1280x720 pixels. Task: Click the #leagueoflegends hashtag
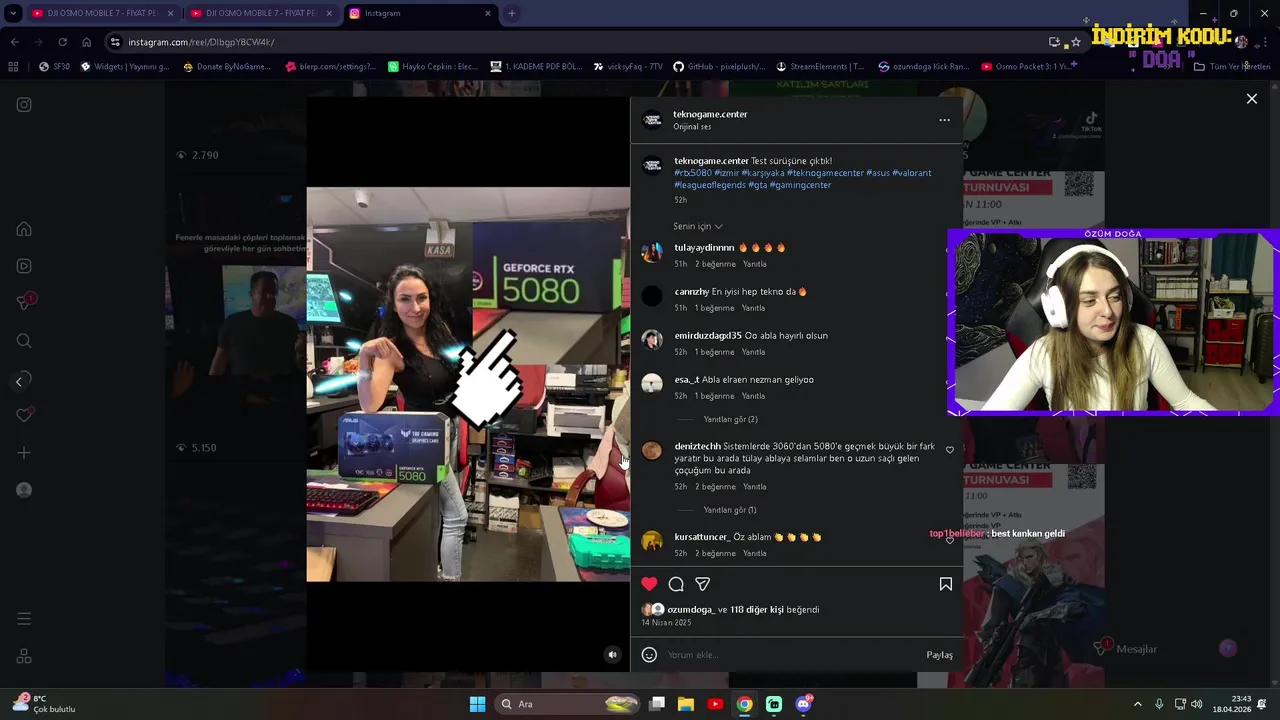pyautogui.click(x=710, y=185)
